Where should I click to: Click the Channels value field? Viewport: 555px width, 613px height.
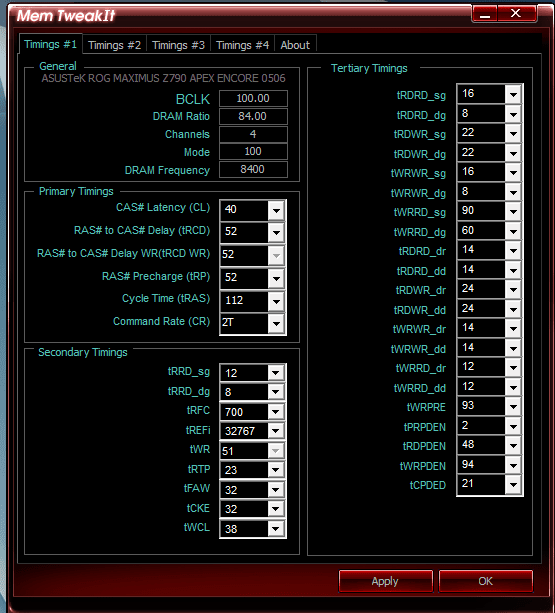(x=253, y=134)
